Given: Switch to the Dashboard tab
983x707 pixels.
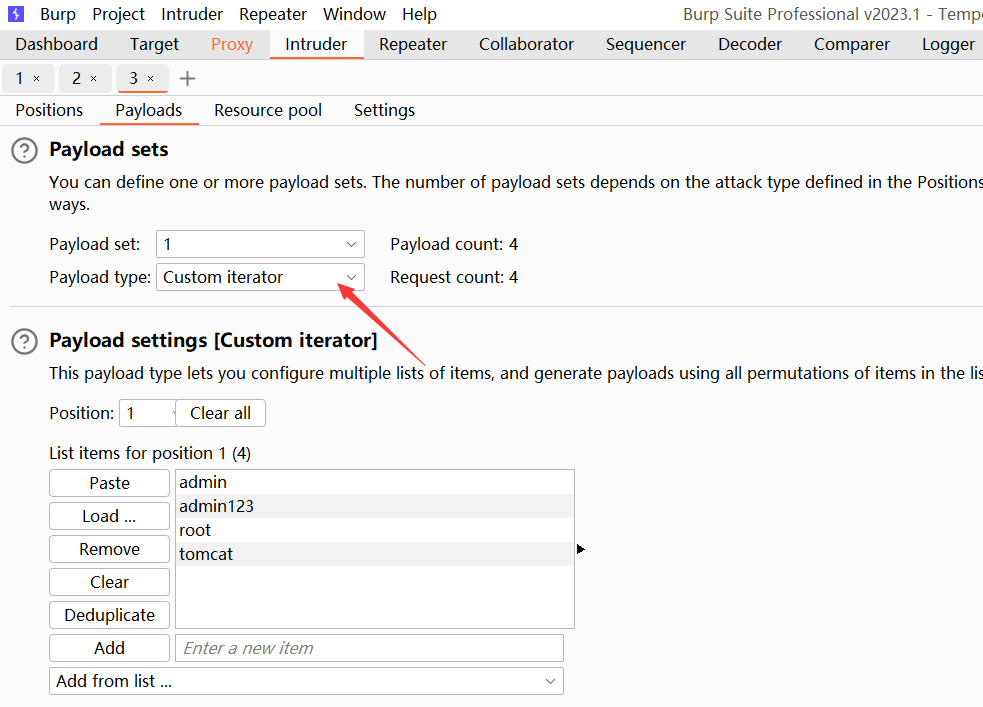Looking at the screenshot, I should coord(56,45).
